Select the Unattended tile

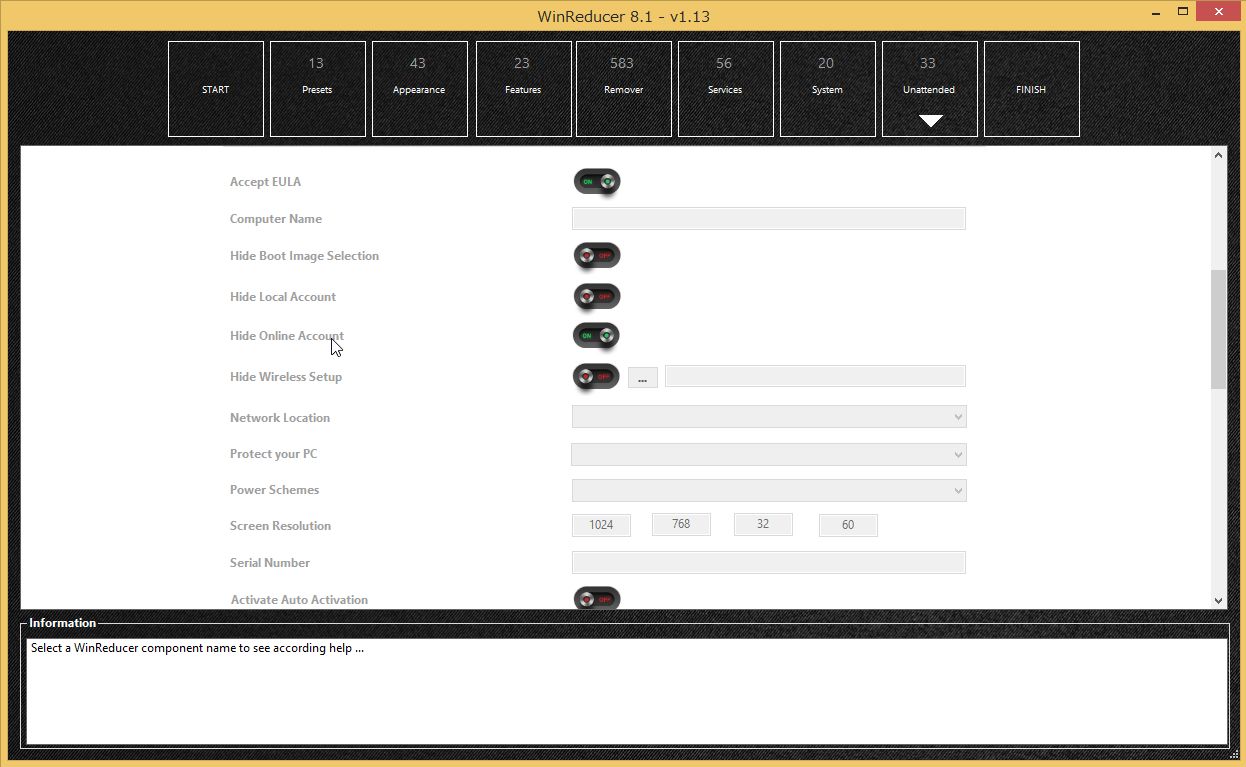[x=929, y=89]
